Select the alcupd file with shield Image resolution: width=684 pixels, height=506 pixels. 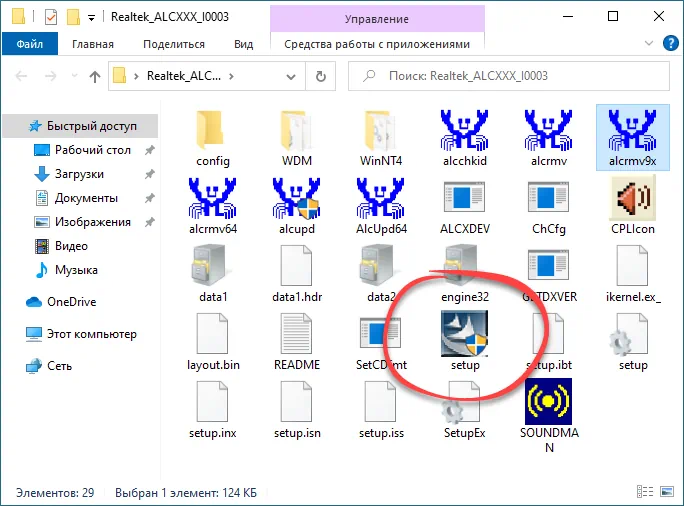pos(297,206)
